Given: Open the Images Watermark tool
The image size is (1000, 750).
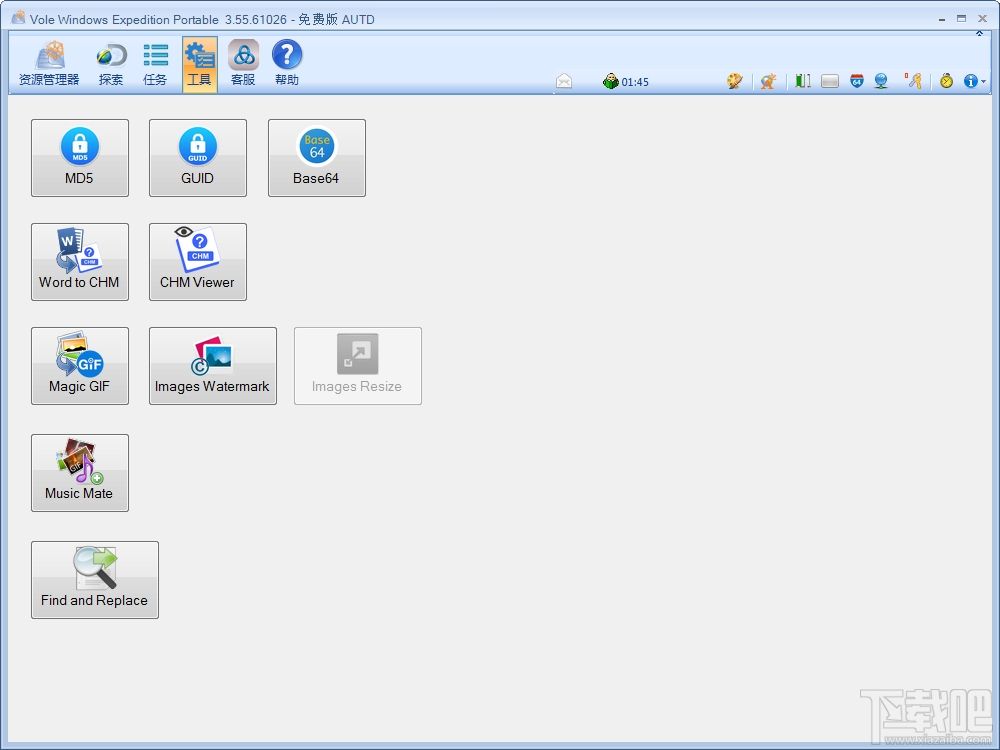Looking at the screenshot, I should click(x=213, y=366).
